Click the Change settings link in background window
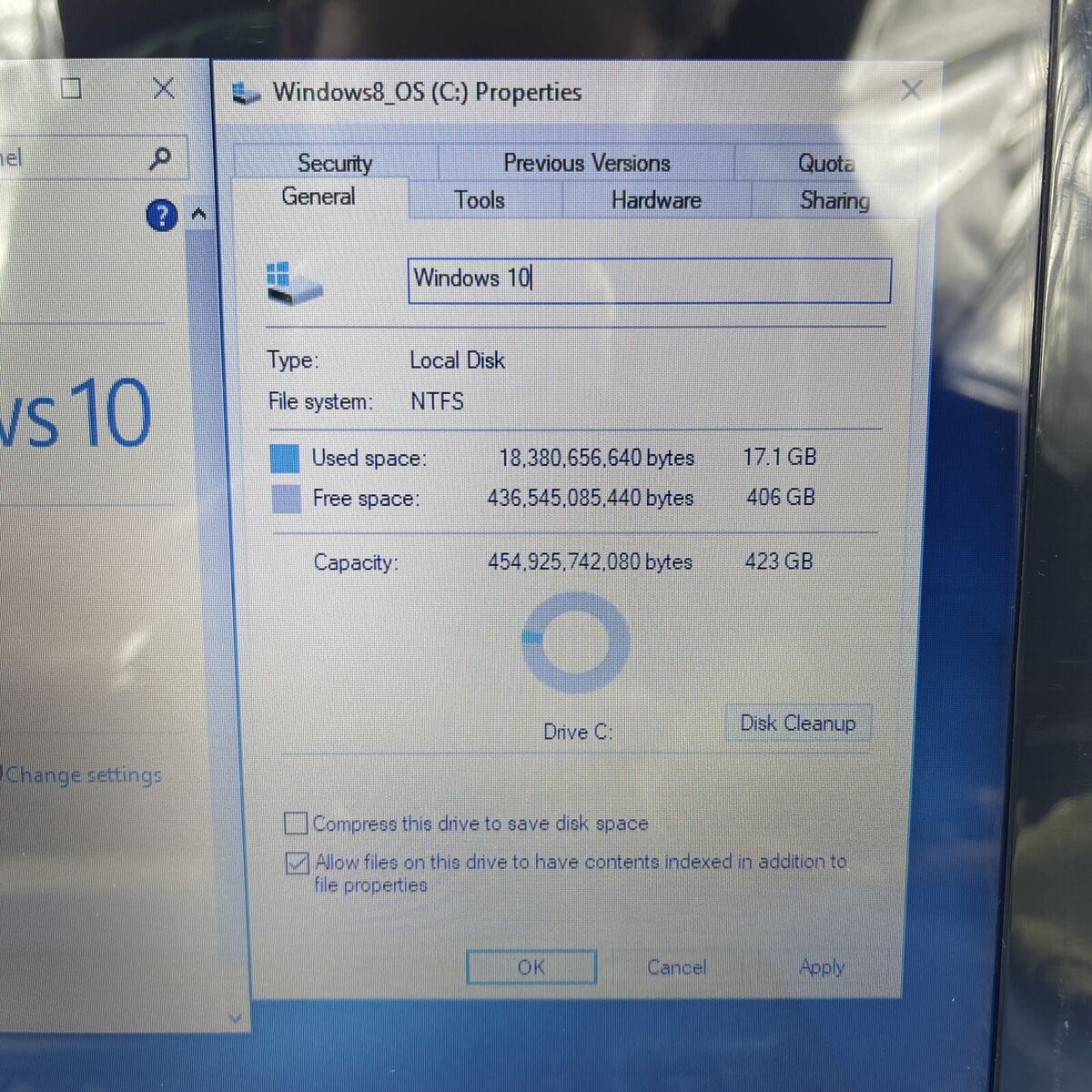Image resolution: width=1092 pixels, height=1092 pixels. (84, 775)
